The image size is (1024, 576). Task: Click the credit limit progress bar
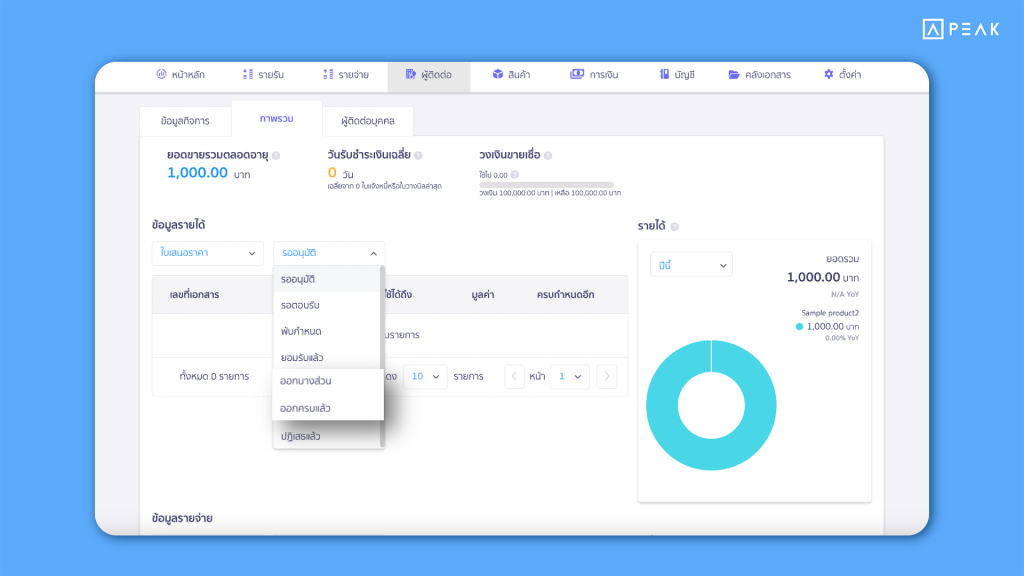(x=546, y=185)
